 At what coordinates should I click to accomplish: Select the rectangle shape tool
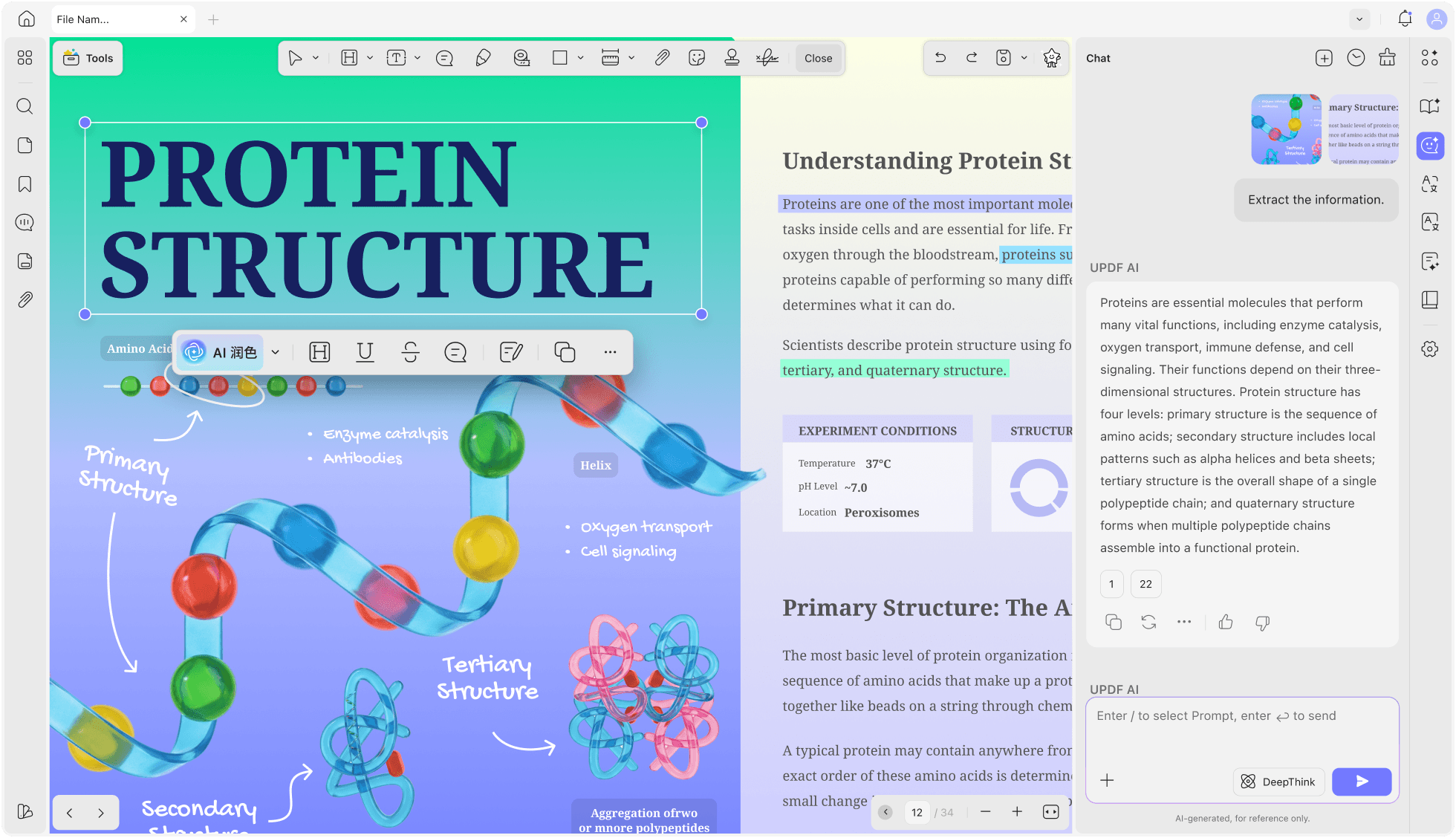560,58
